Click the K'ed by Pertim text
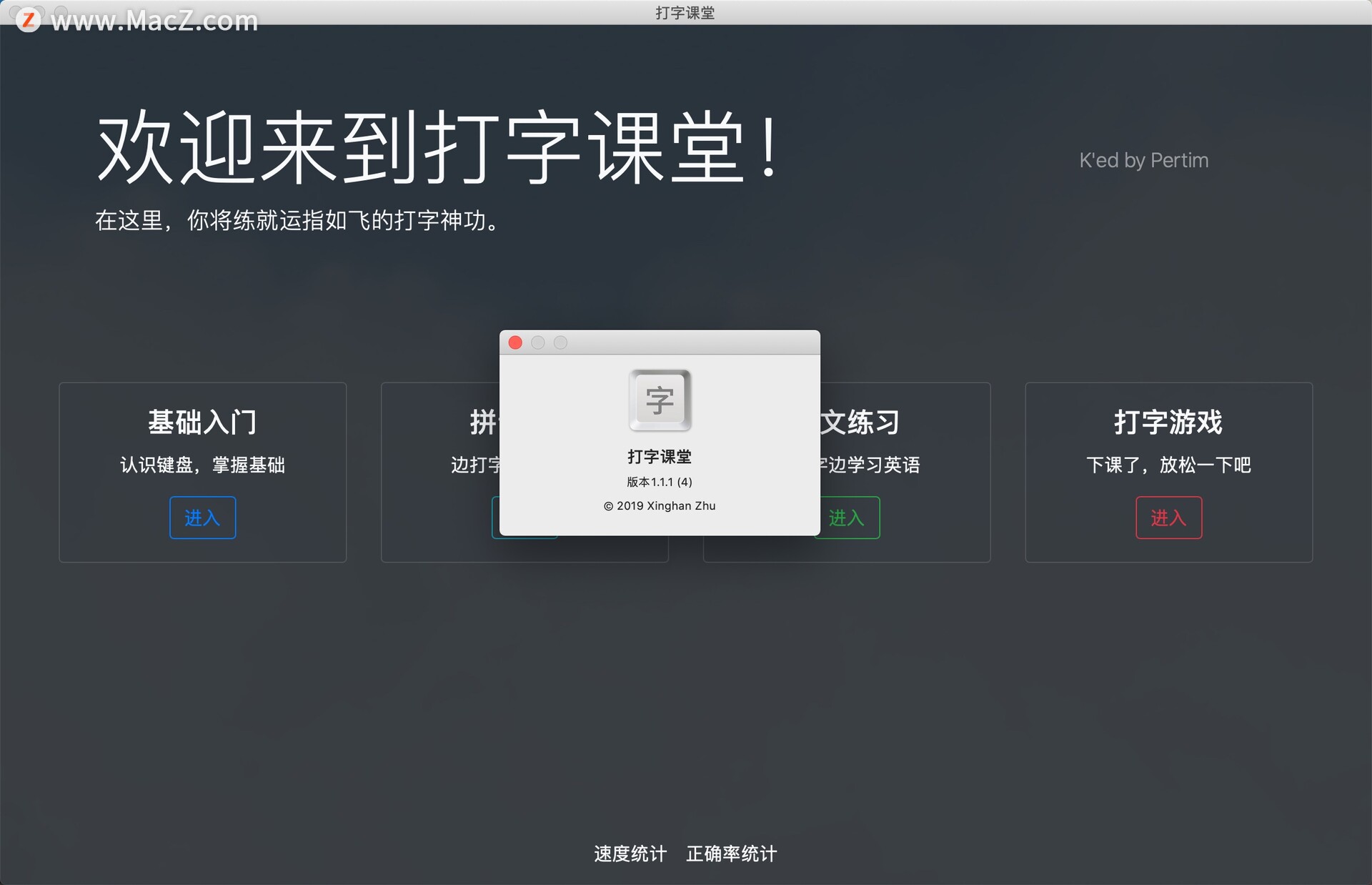1372x885 pixels. pyautogui.click(x=1143, y=161)
